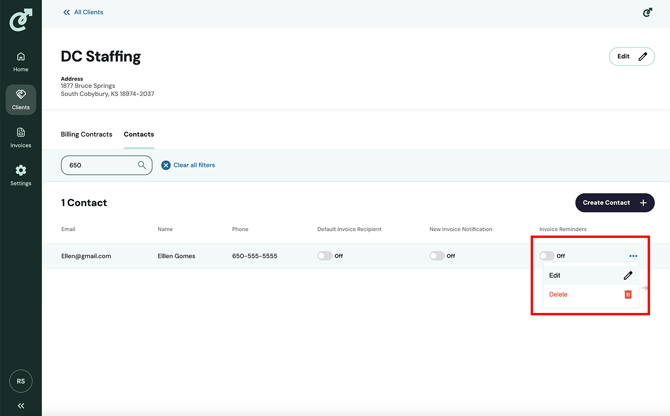Click the search magnifier icon
670x416 pixels.
pos(142,165)
